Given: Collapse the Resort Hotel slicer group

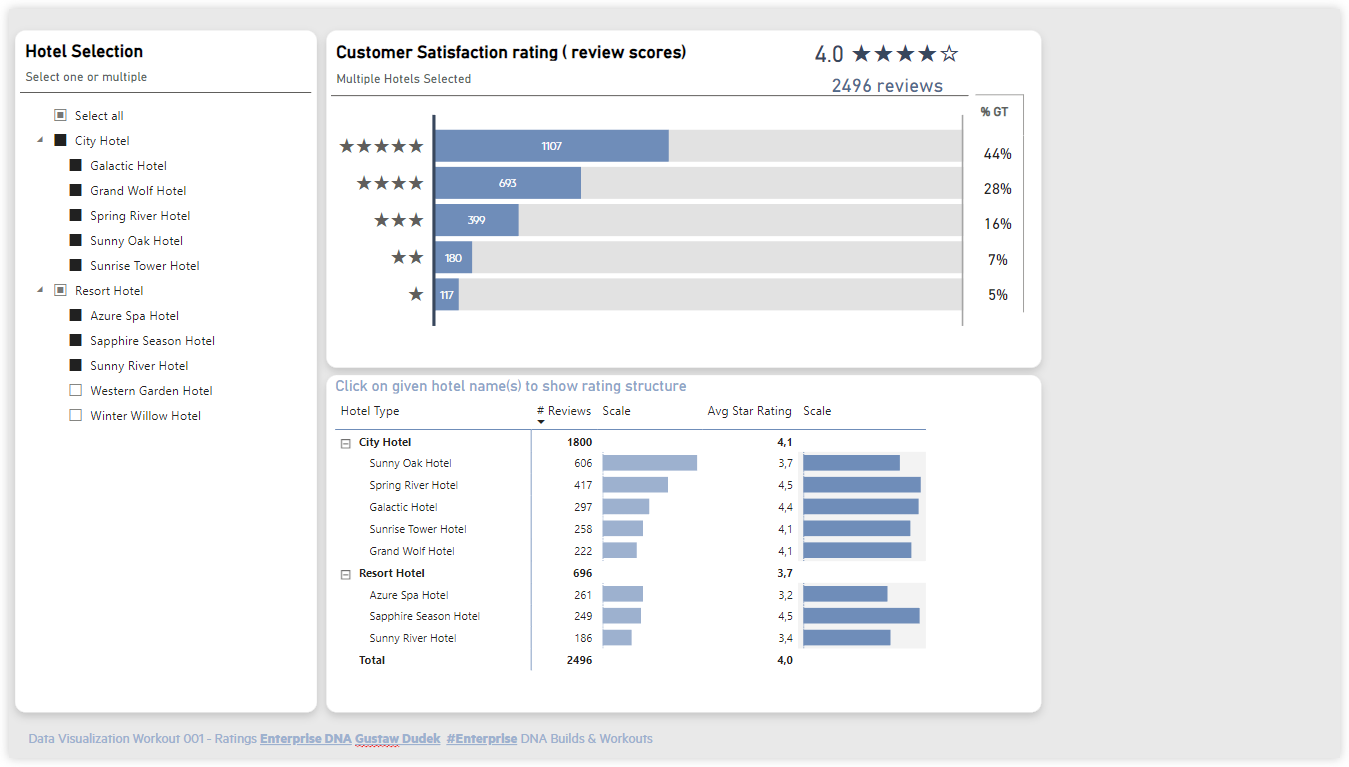Looking at the screenshot, I should pyautogui.click(x=40, y=290).
